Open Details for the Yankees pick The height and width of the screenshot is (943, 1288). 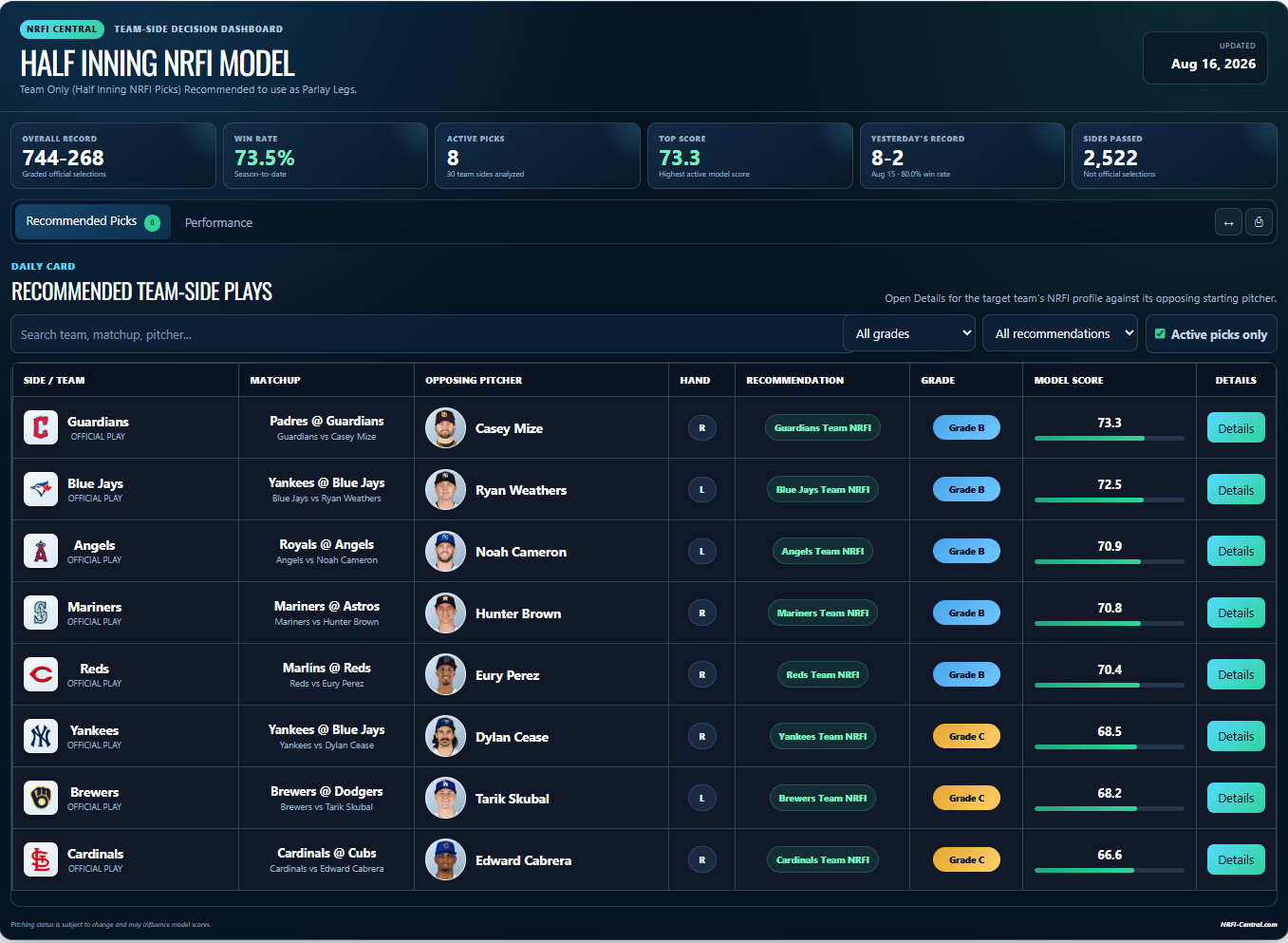[x=1236, y=736]
